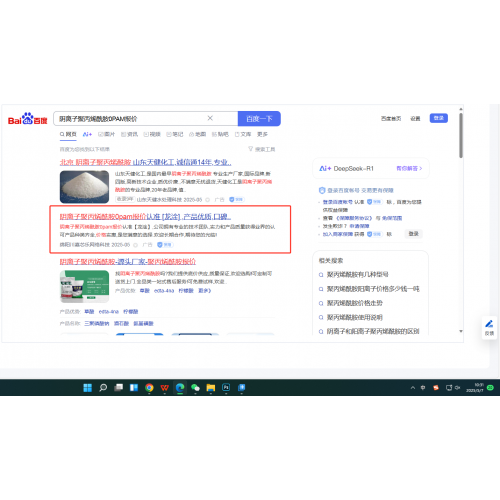This screenshot has width=500, height=500.
Task: Clear the search box with the X icon
Action: point(210,118)
